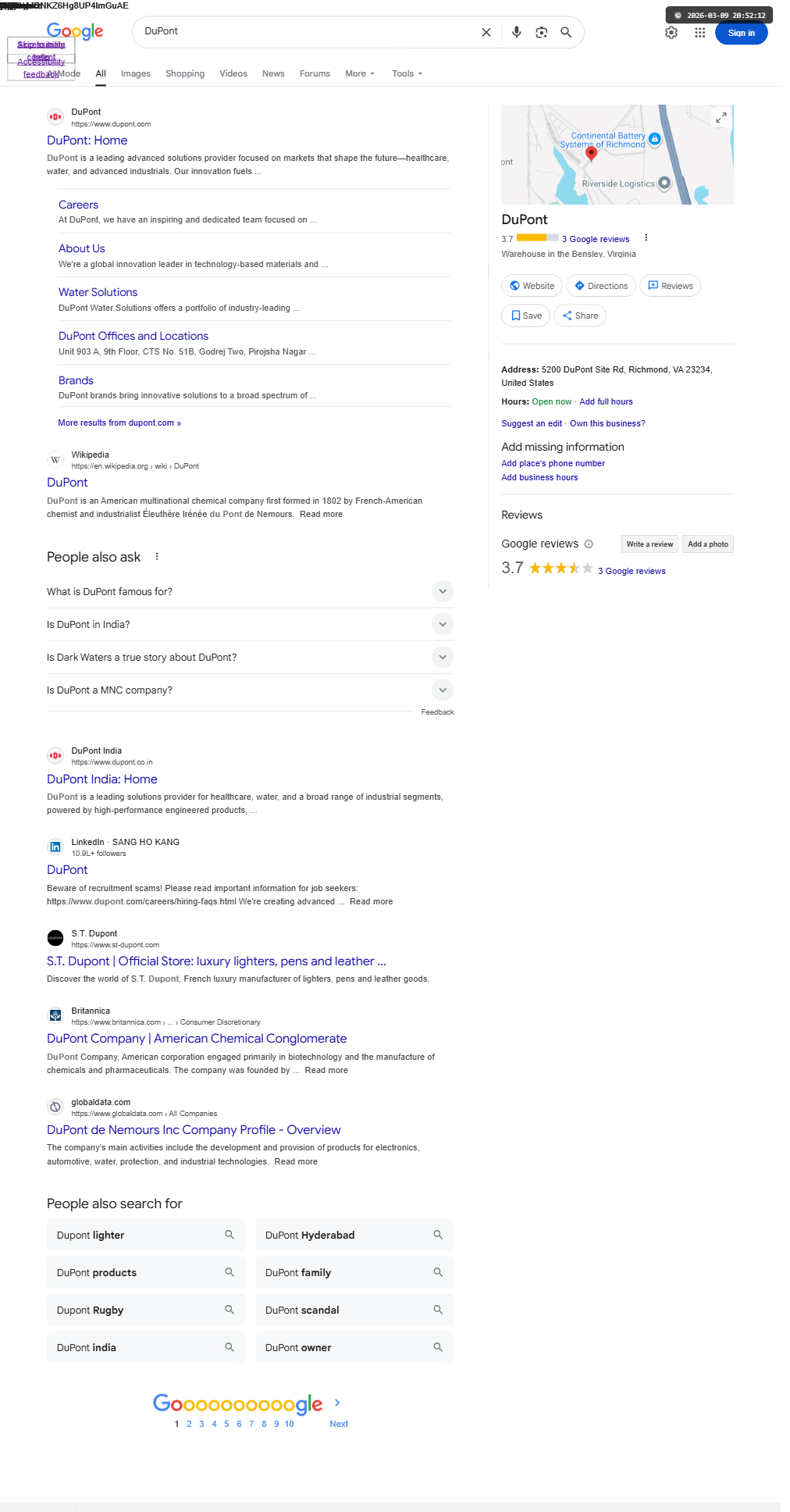Expand "Is DuPont a MNC company?"

pyautogui.click(x=442, y=690)
